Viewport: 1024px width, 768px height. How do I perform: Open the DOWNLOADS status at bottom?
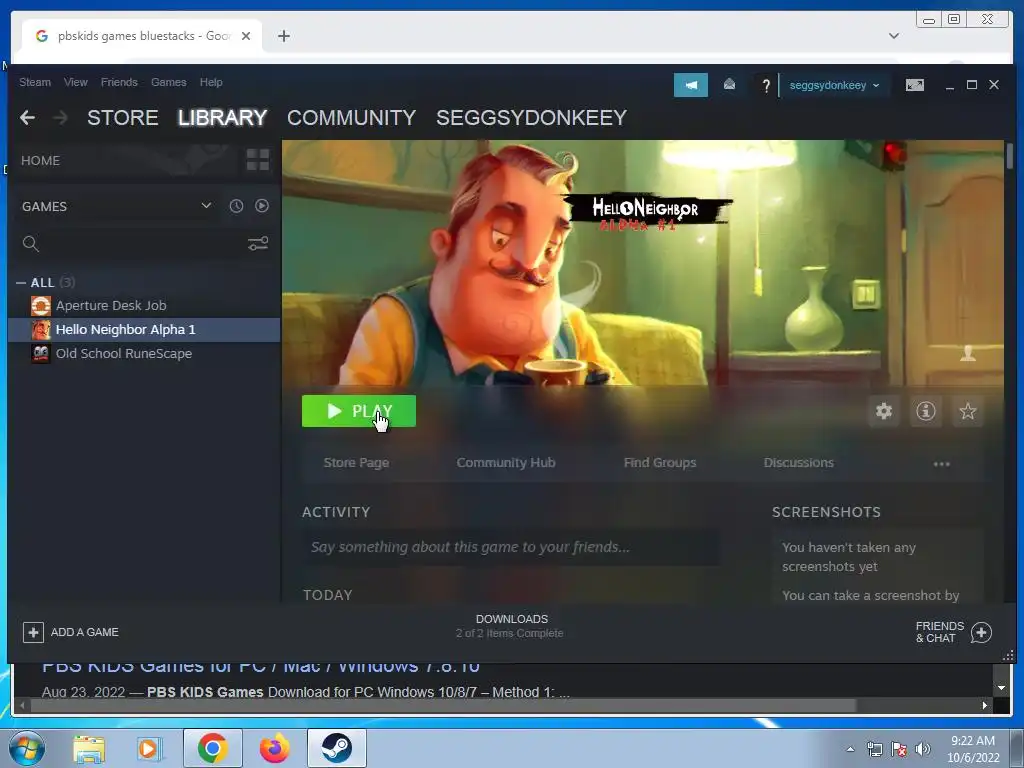point(511,626)
